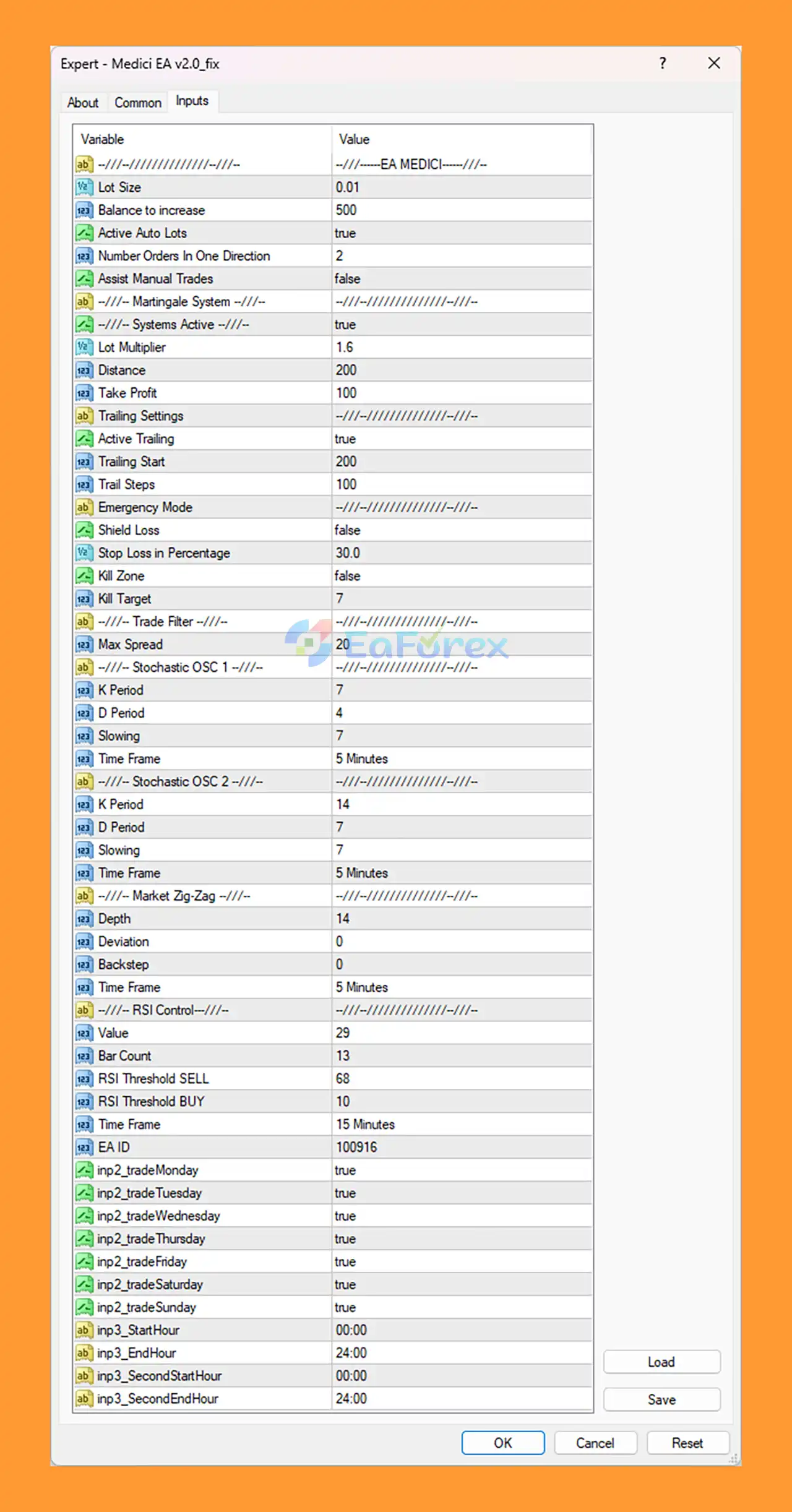This screenshot has height=1512, width=792.
Task: Toggle the Kill Zone false value
Action: pos(461,576)
